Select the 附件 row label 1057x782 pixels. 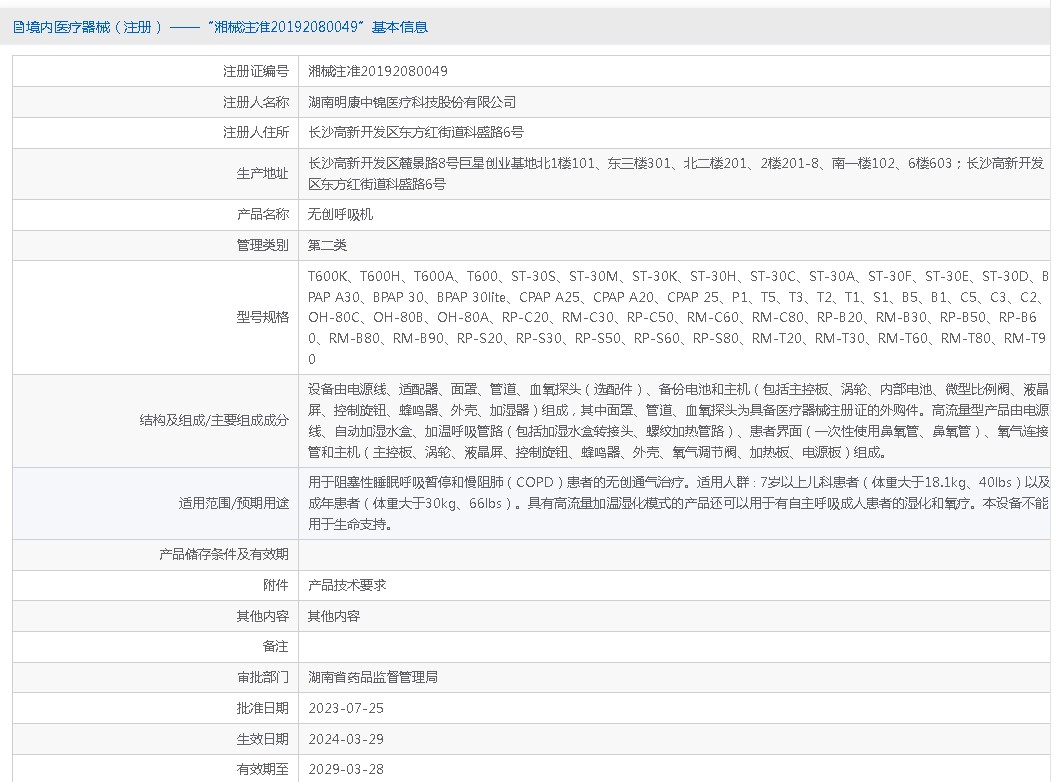pyautogui.click(x=276, y=585)
